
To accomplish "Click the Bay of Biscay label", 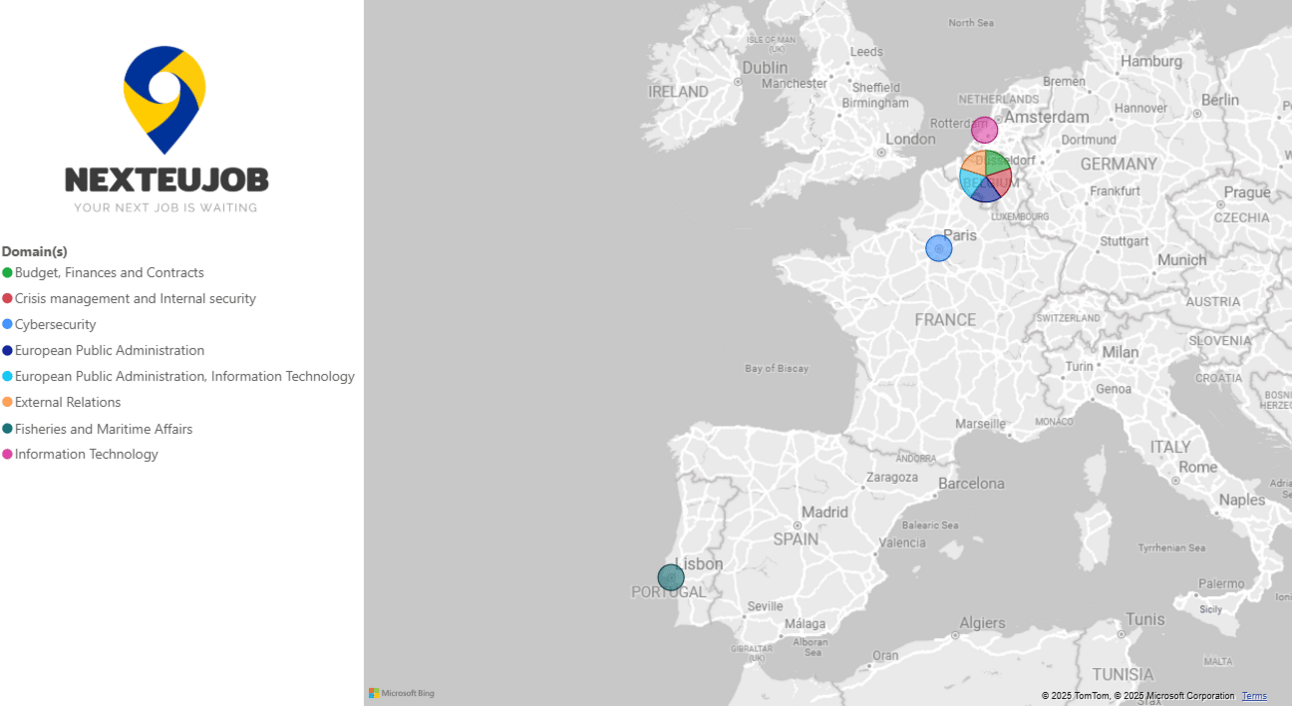I will (x=776, y=368).
